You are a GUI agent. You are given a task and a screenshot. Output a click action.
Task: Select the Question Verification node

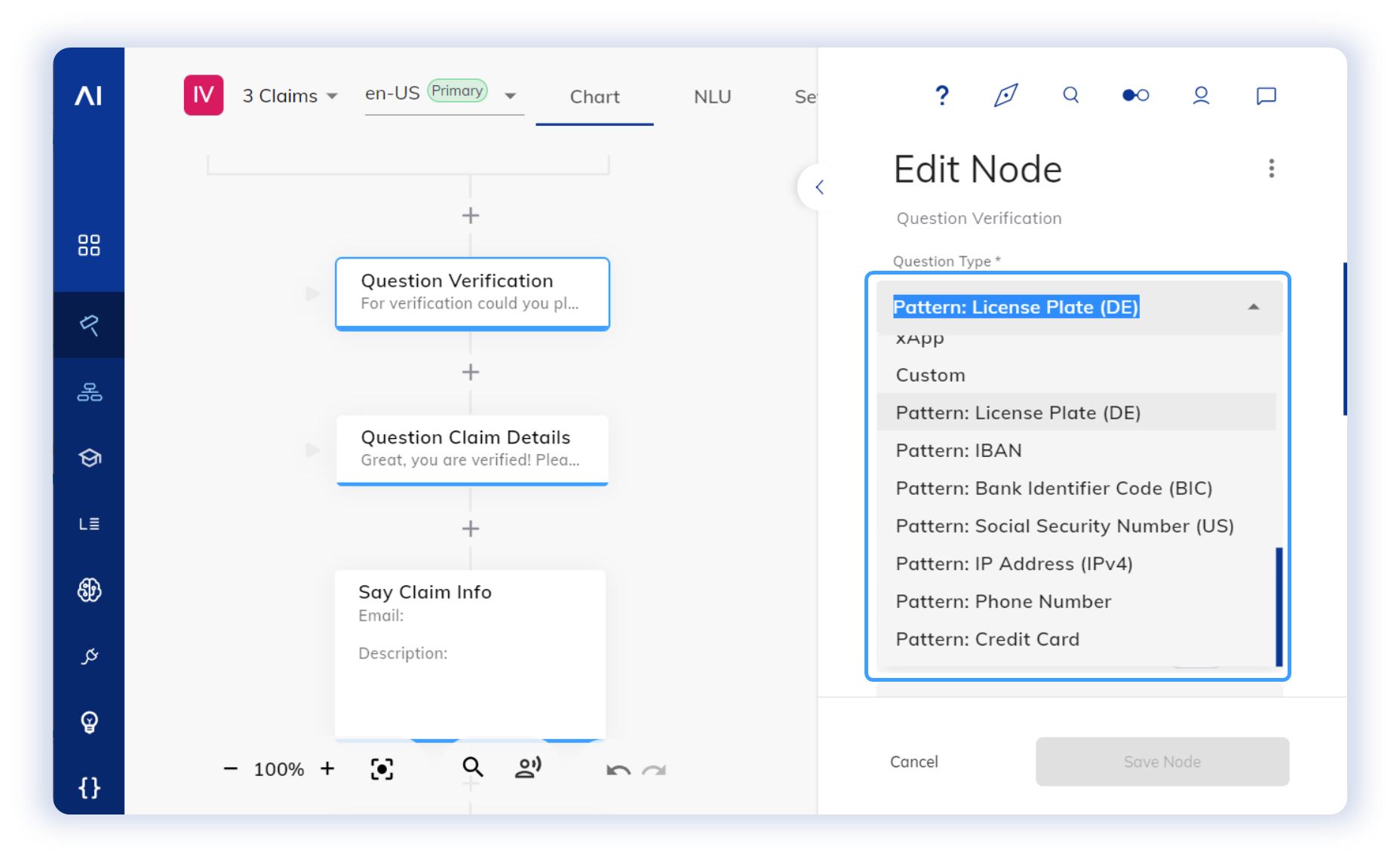click(472, 293)
